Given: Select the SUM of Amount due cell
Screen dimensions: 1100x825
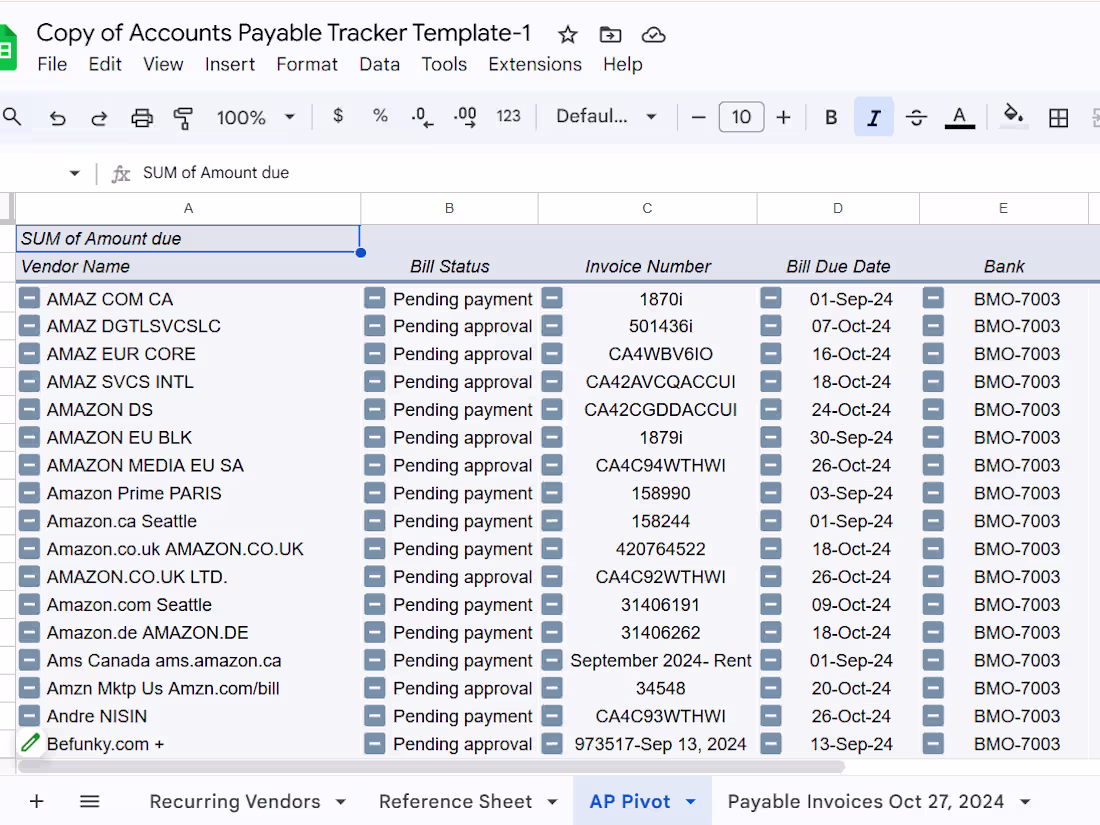Looking at the screenshot, I should 188,239.
